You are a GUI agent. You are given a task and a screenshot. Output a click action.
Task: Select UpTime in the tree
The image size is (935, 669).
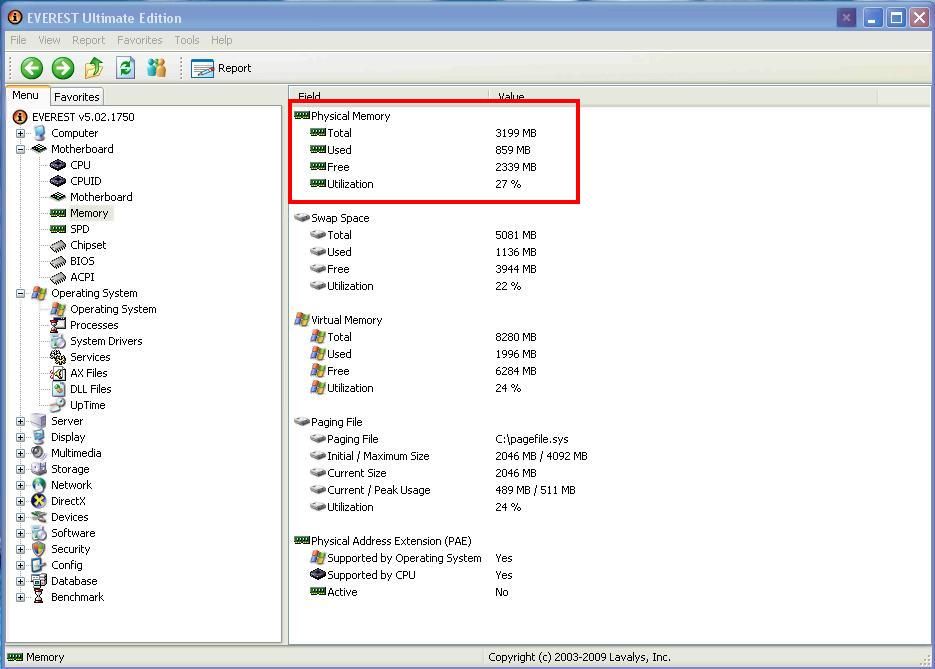(87, 405)
